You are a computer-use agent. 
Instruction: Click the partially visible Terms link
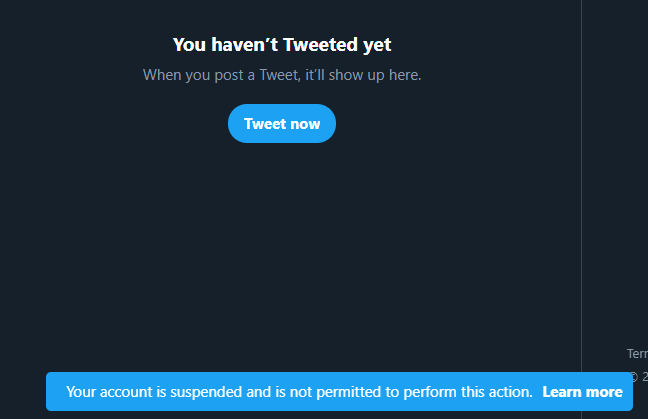[637, 353]
